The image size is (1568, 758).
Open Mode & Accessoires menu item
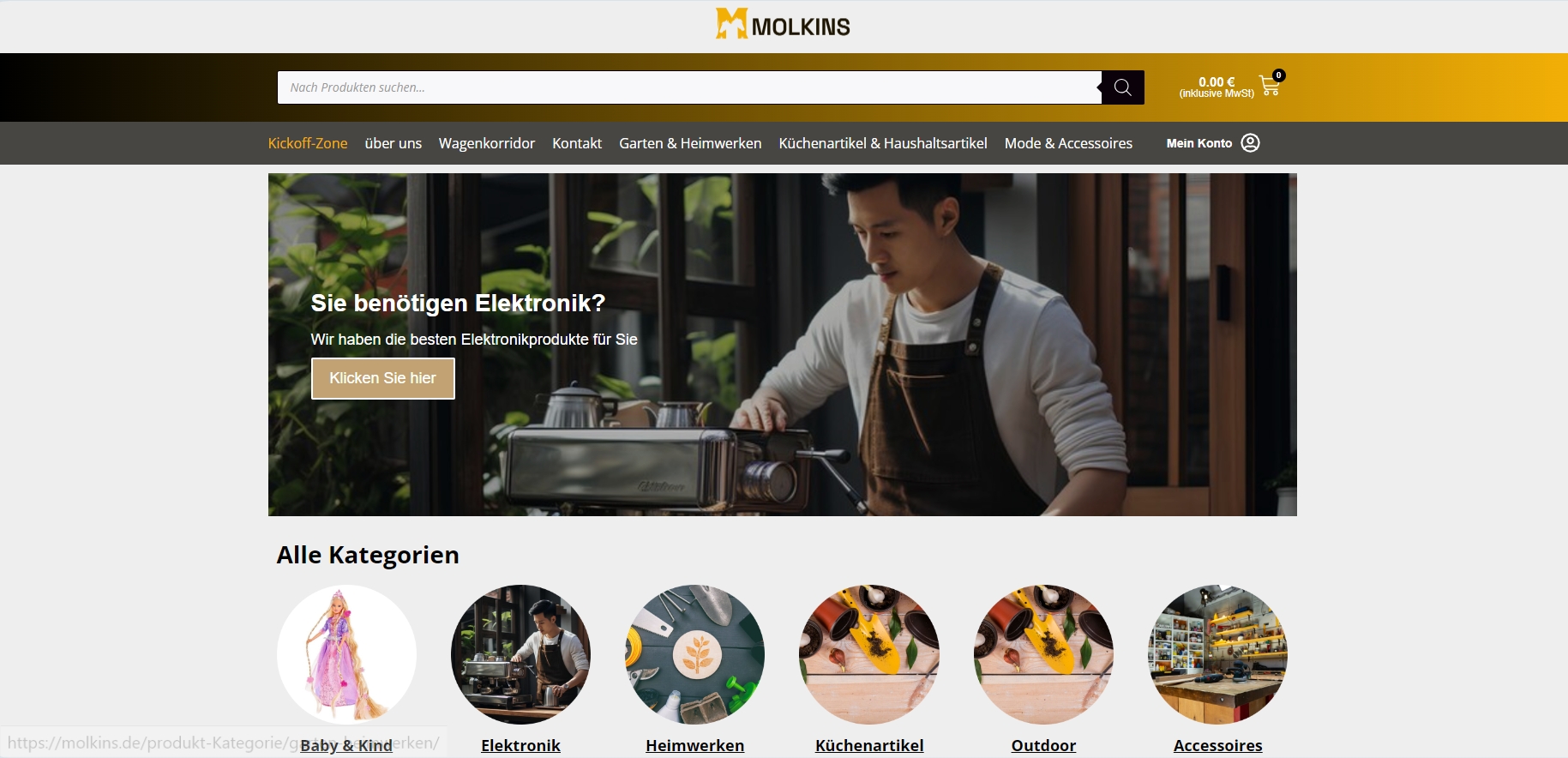pyautogui.click(x=1068, y=143)
